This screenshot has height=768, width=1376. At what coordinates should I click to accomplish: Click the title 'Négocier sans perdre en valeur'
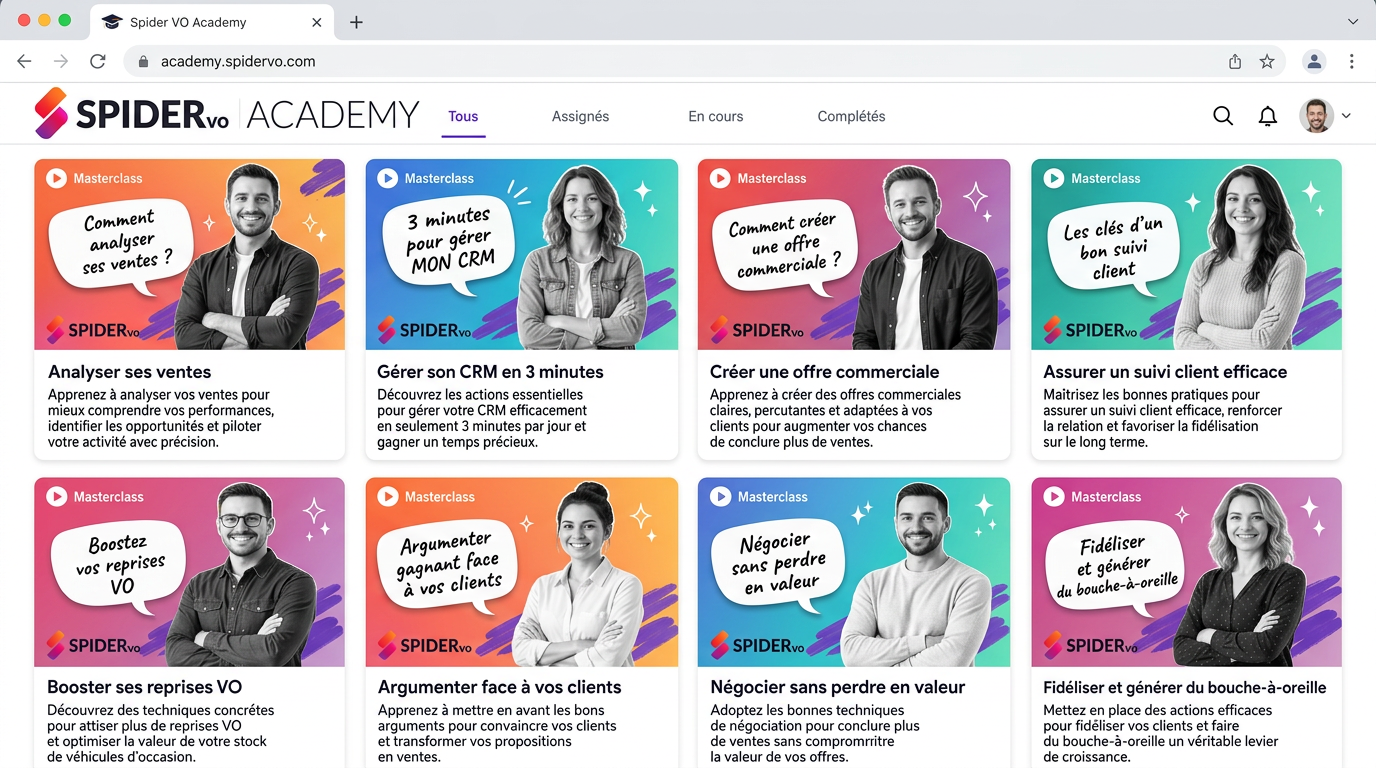(x=838, y=688)
